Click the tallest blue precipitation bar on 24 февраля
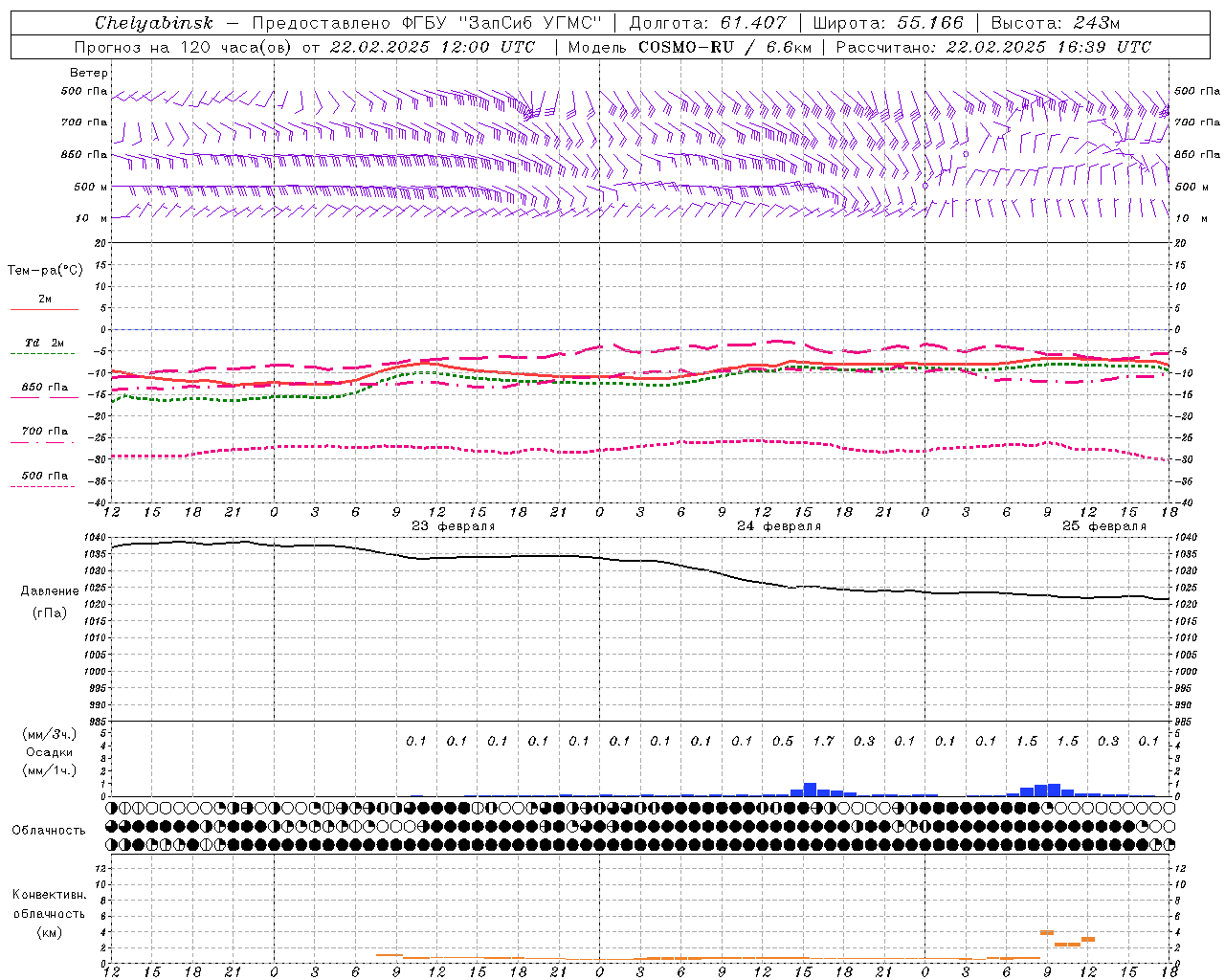1225x980 pixels. (810, 790)
